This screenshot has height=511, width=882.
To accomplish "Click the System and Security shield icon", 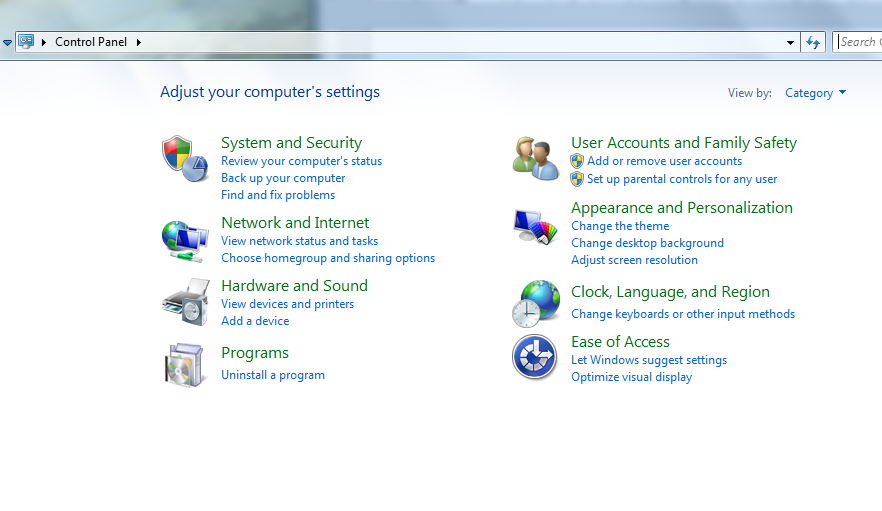I will (185, 159).
